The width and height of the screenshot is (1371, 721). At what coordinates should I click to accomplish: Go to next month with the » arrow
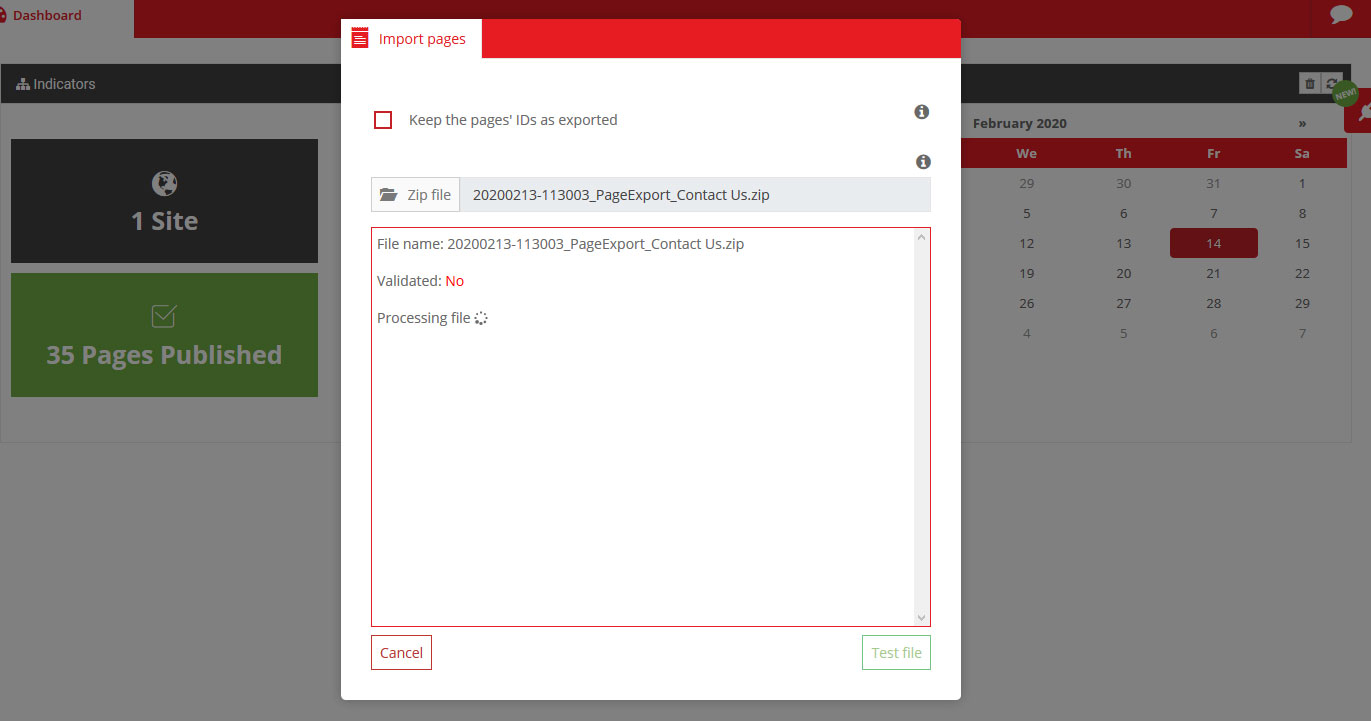tap(1302, 123)
